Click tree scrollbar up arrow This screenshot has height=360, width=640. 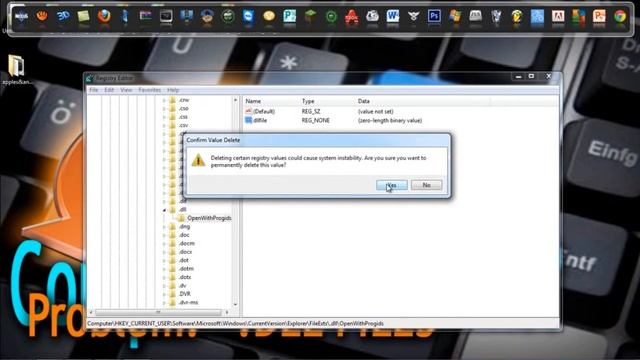(x=236, y=100)
